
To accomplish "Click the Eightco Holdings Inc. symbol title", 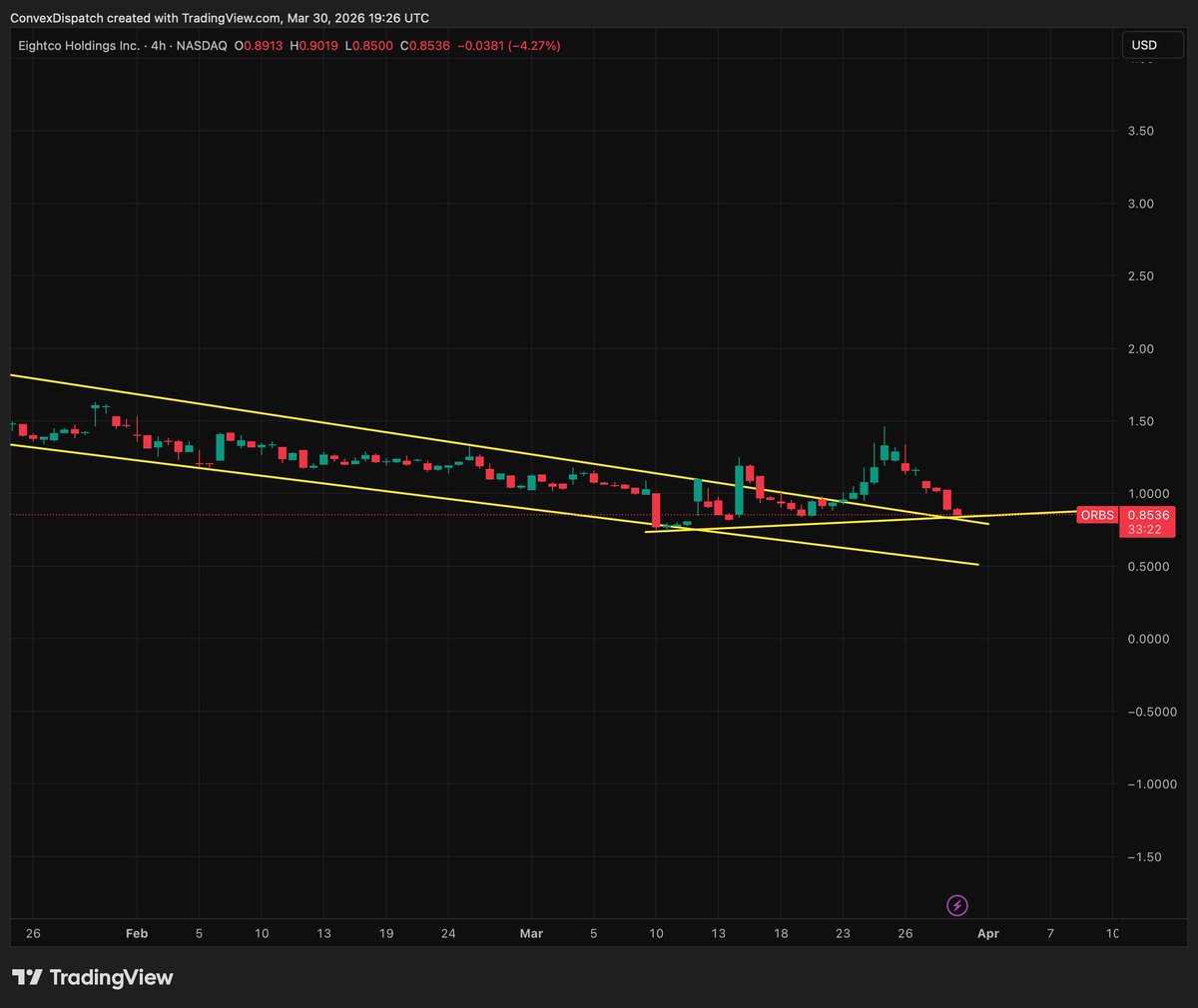I will (x=79, y=46).
